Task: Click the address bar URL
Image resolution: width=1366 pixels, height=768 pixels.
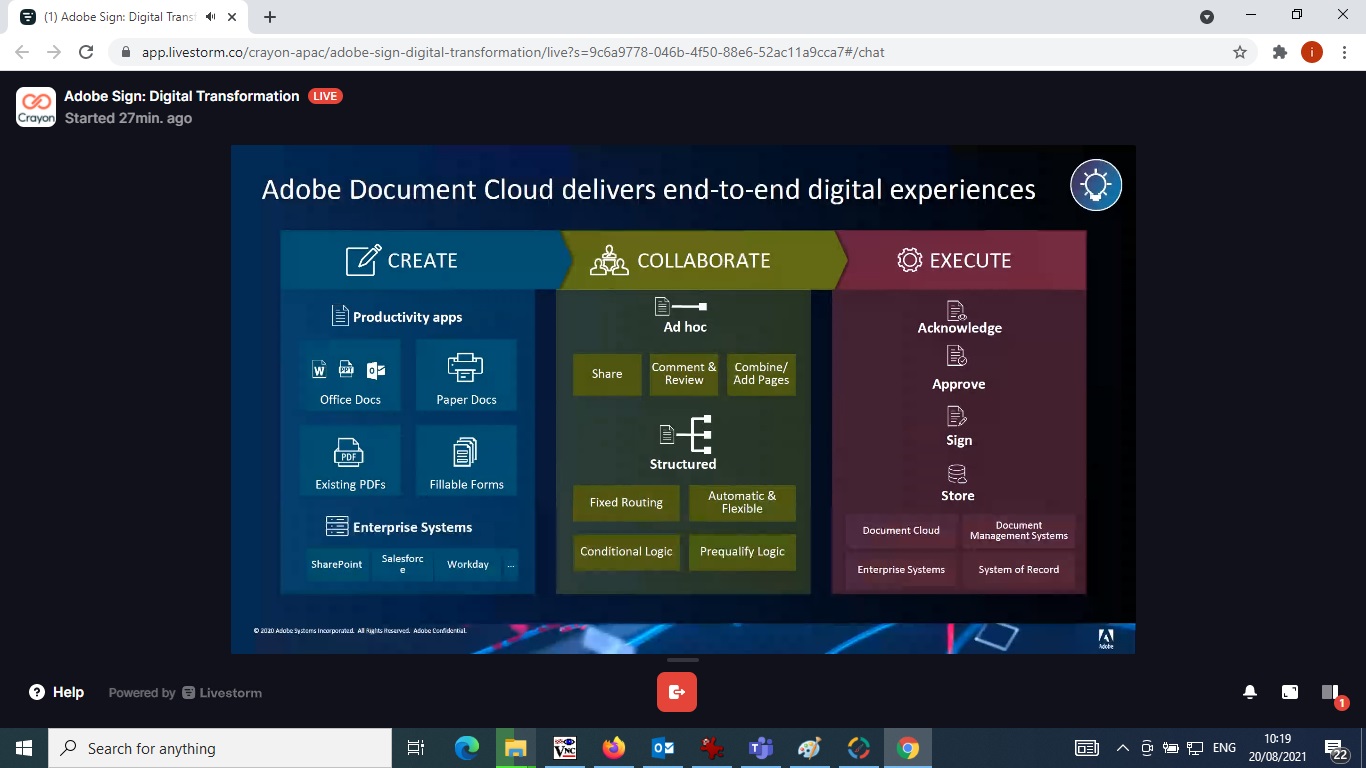Action: pos(513,52)
